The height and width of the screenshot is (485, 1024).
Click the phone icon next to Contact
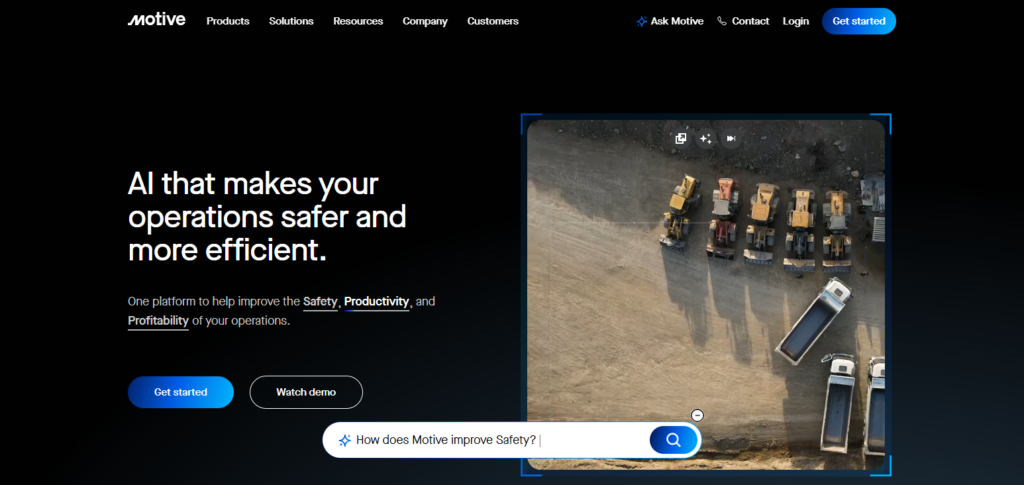(x=722, y=21)
